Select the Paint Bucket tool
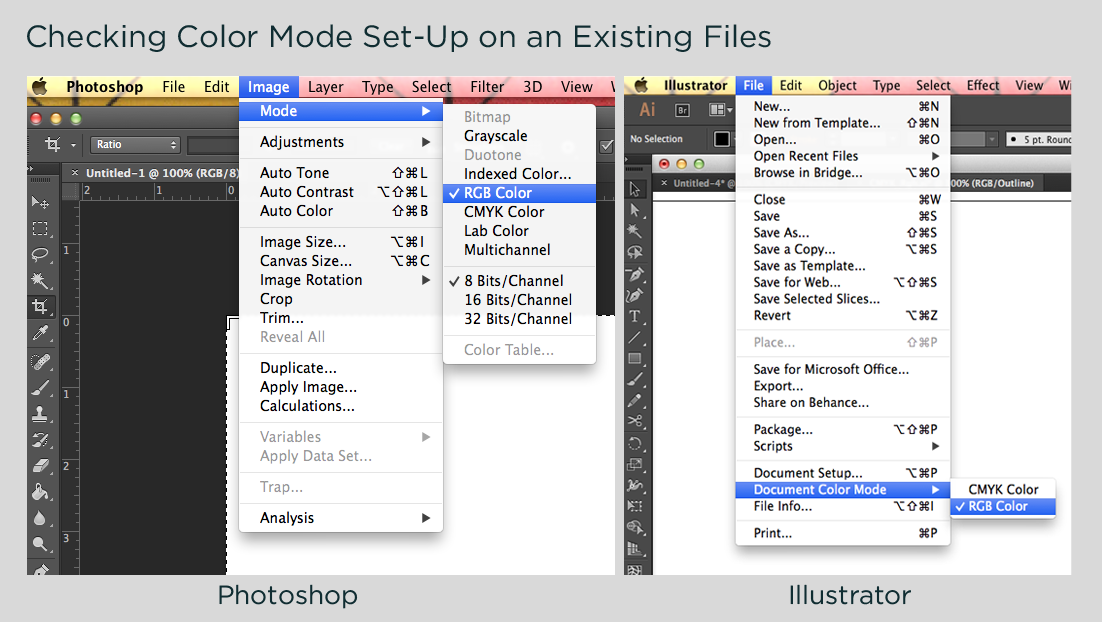Image resolution: width=1102 pixels, height=622 pixels. click(x=40, y=492)
